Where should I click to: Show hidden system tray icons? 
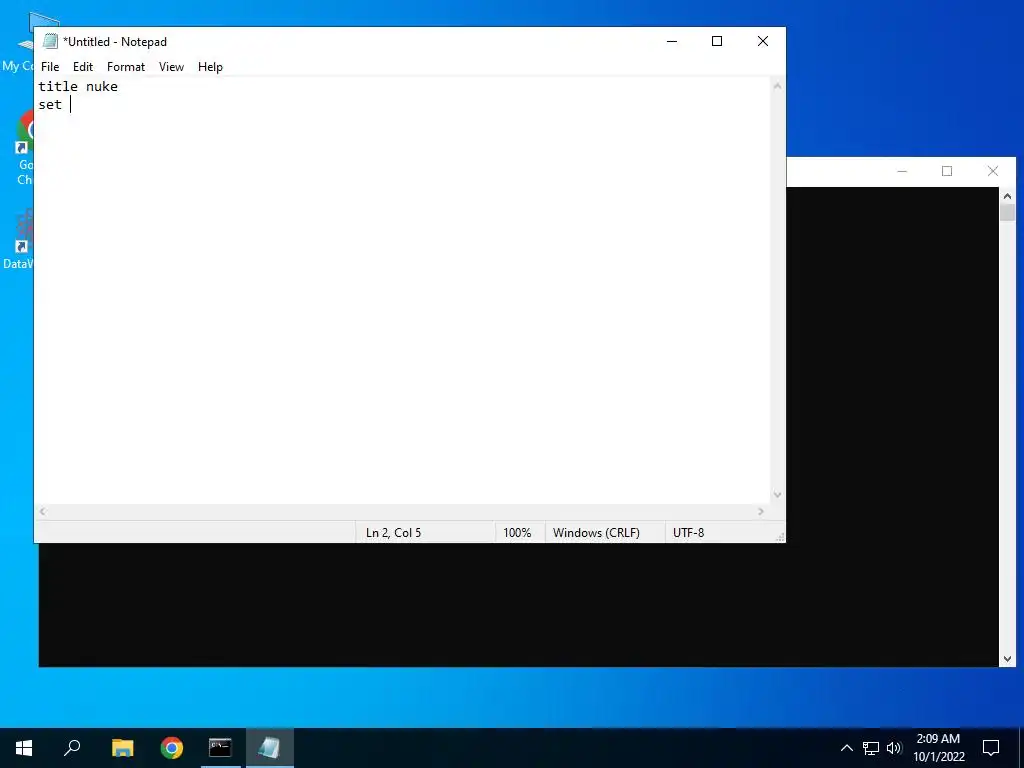point(846,748)
